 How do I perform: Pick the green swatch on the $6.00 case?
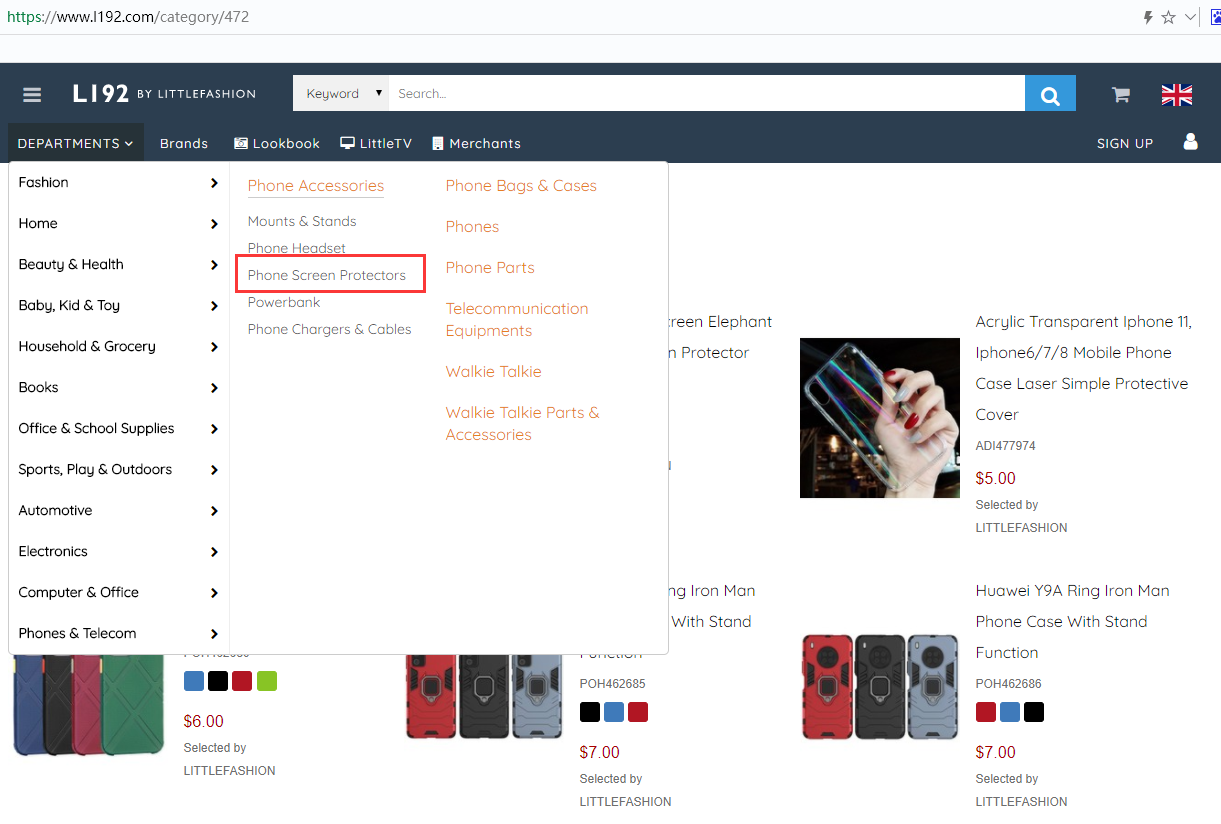tap(267, 682)
